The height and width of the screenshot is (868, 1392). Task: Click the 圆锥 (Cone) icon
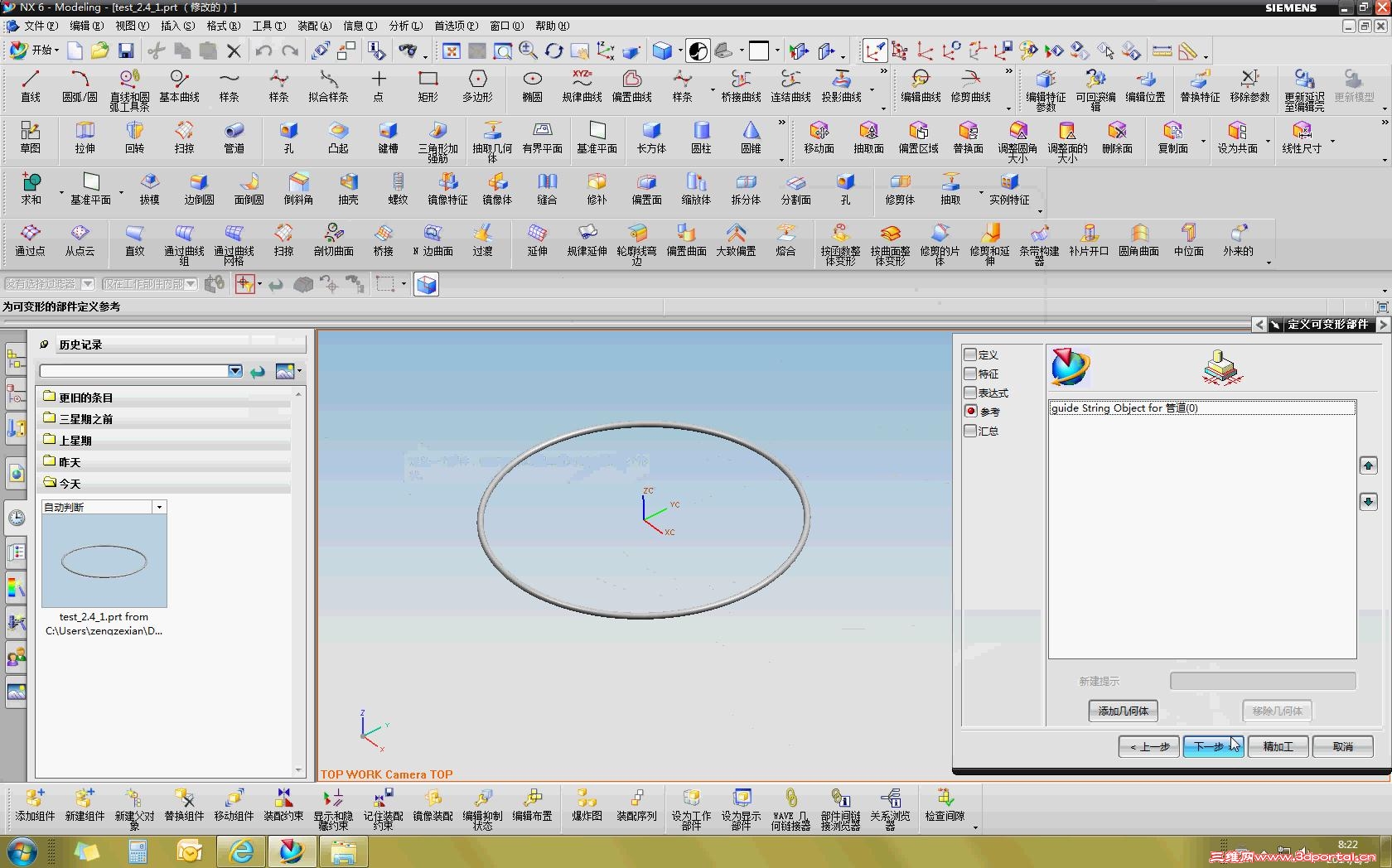pyautogui.click(x=752, y=137)
